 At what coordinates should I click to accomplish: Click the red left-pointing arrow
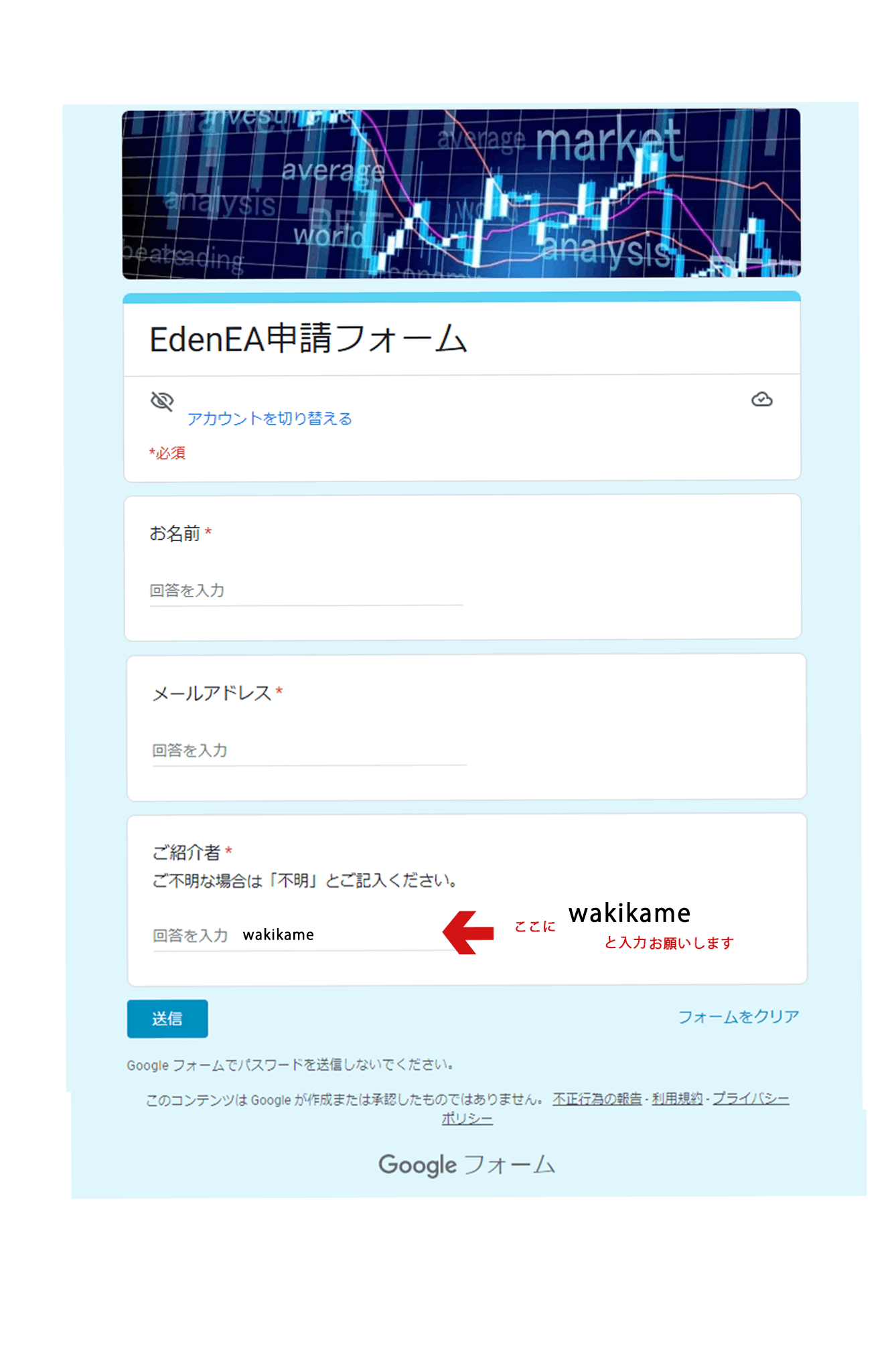point(468,932)
